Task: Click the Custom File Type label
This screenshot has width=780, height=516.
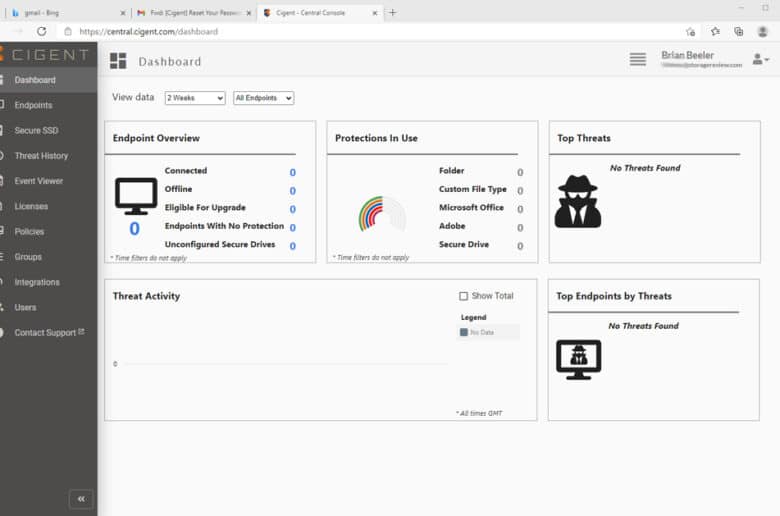Action: 473,189
